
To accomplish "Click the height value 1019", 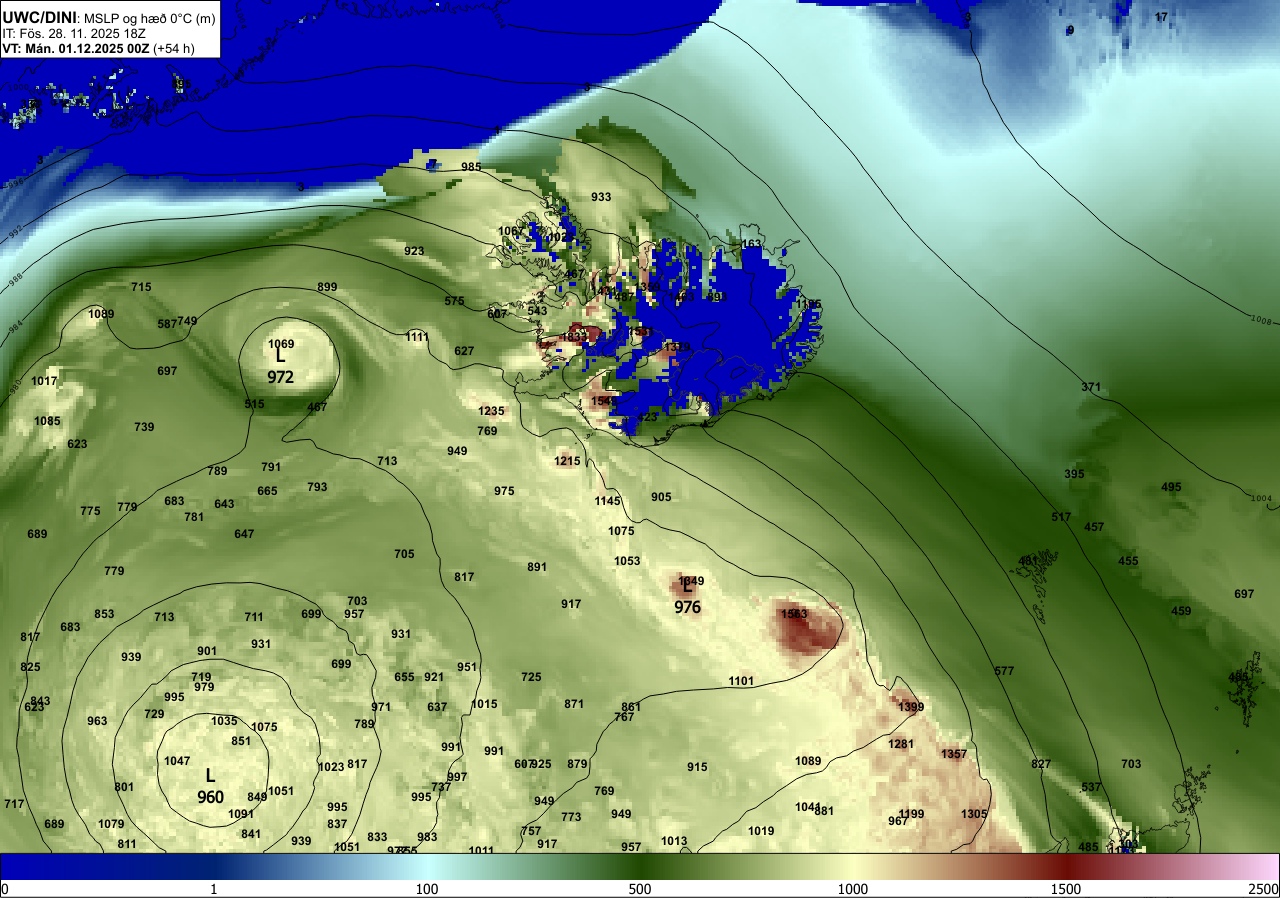I will coord(761,831).
